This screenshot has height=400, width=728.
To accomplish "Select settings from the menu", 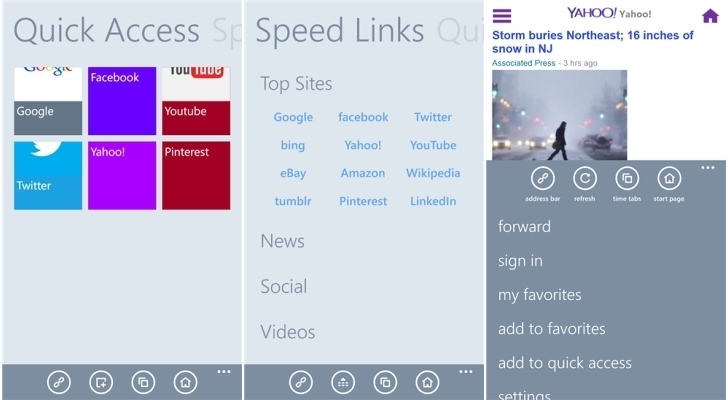I will tap(524, 395).
